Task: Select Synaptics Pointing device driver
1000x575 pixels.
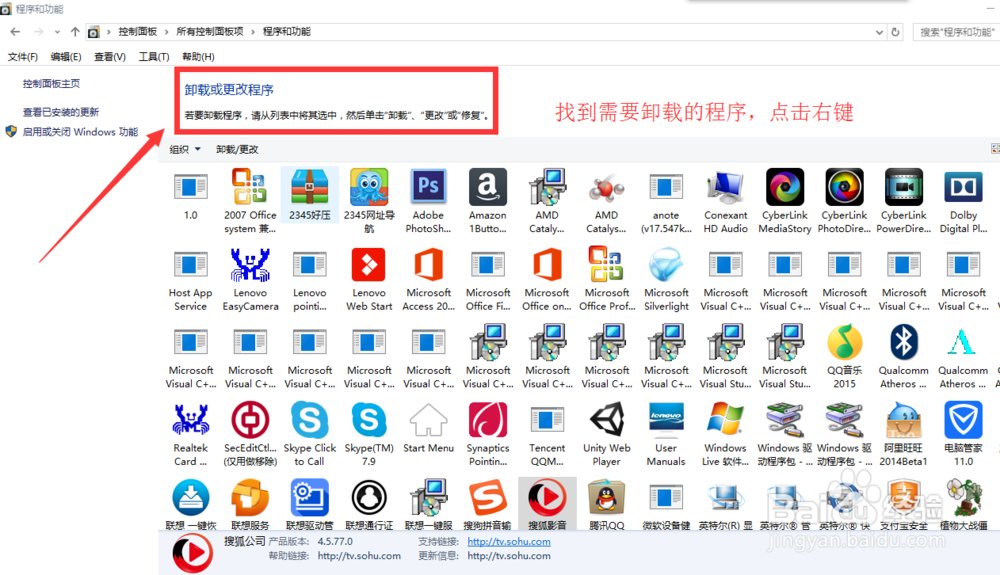Action: [487, 435]
